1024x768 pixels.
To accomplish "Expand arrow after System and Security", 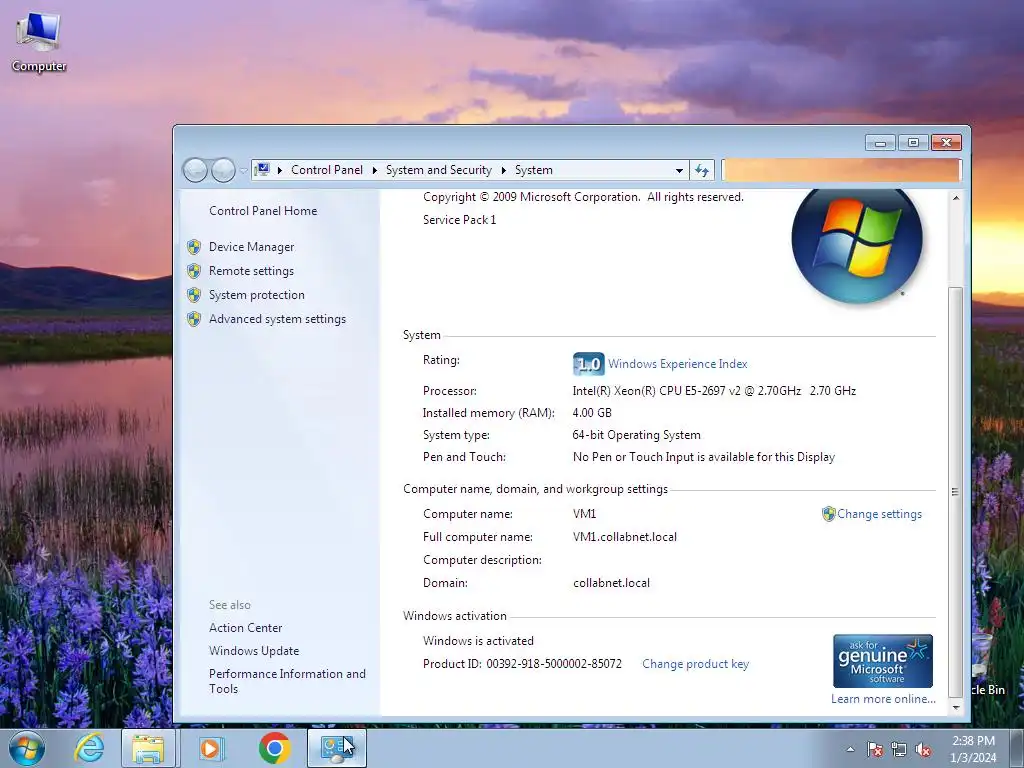I will click(x=504, y=170).
